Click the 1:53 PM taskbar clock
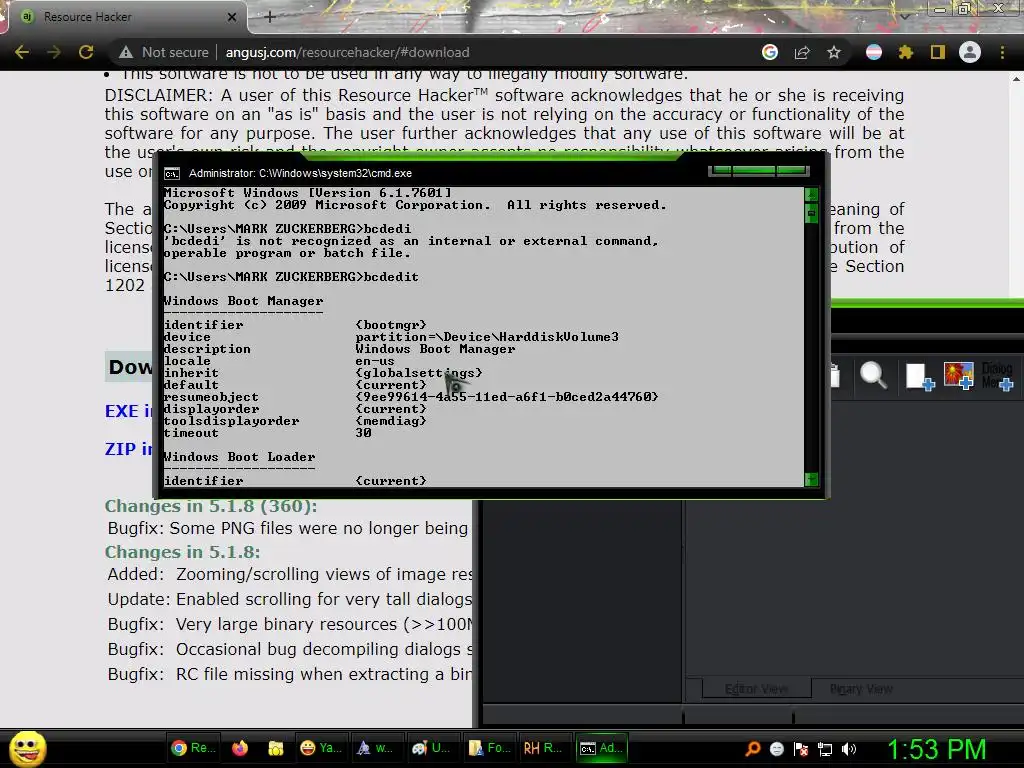Viewport: 1024px width, 768px height. tap(936, 749)
